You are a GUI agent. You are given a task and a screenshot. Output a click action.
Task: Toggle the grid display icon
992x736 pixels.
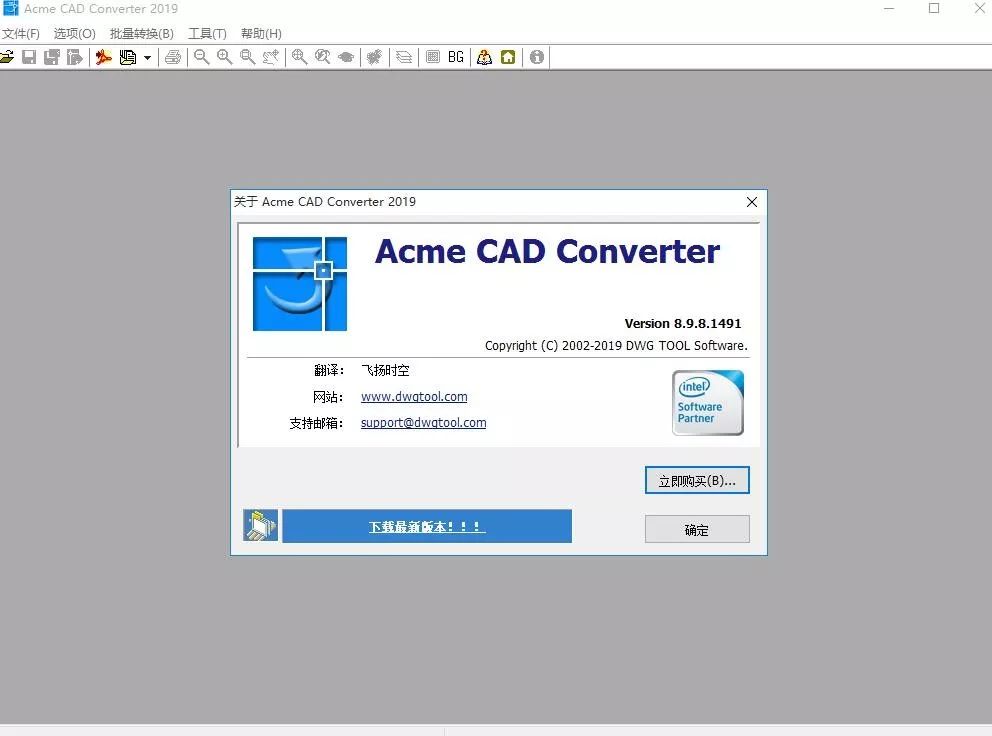pos(431,57)
